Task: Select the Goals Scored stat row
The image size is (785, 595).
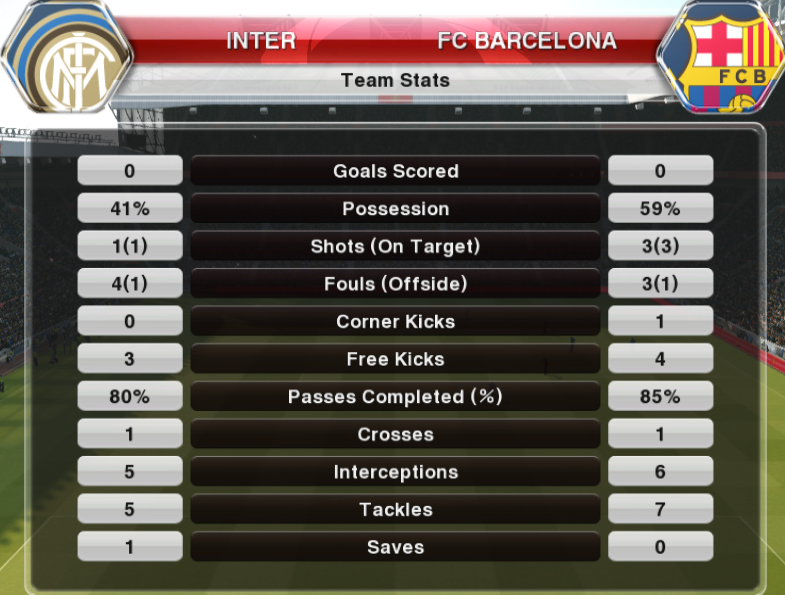Action: tap(395, 170)
